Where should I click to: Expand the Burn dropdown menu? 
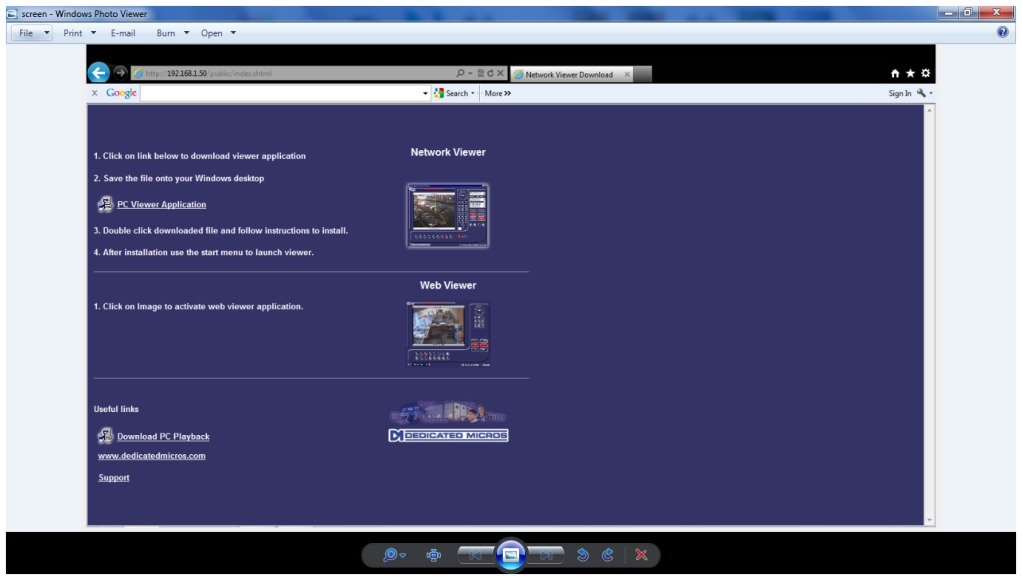[174, 33]
